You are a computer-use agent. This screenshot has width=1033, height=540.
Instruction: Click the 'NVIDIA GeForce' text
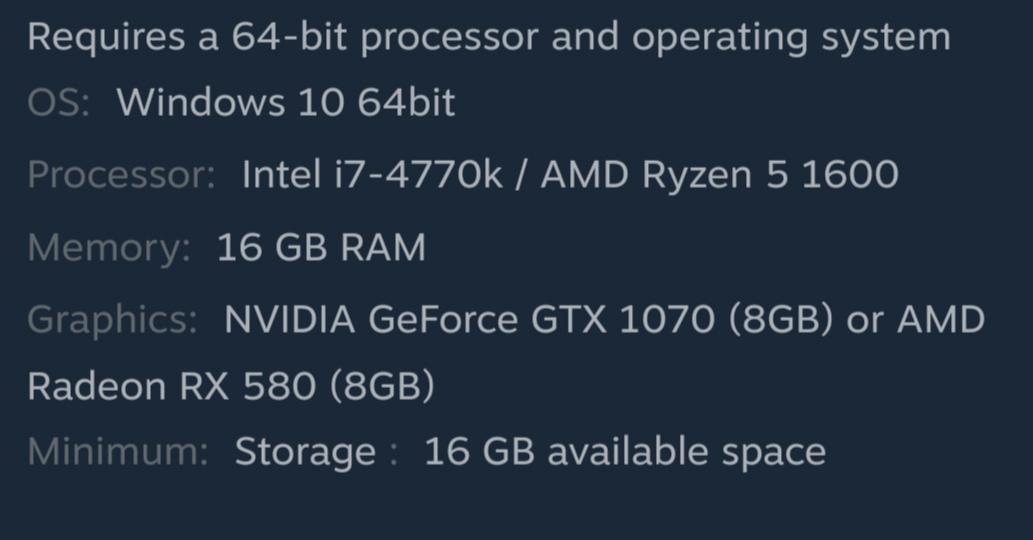pos(370,320)
